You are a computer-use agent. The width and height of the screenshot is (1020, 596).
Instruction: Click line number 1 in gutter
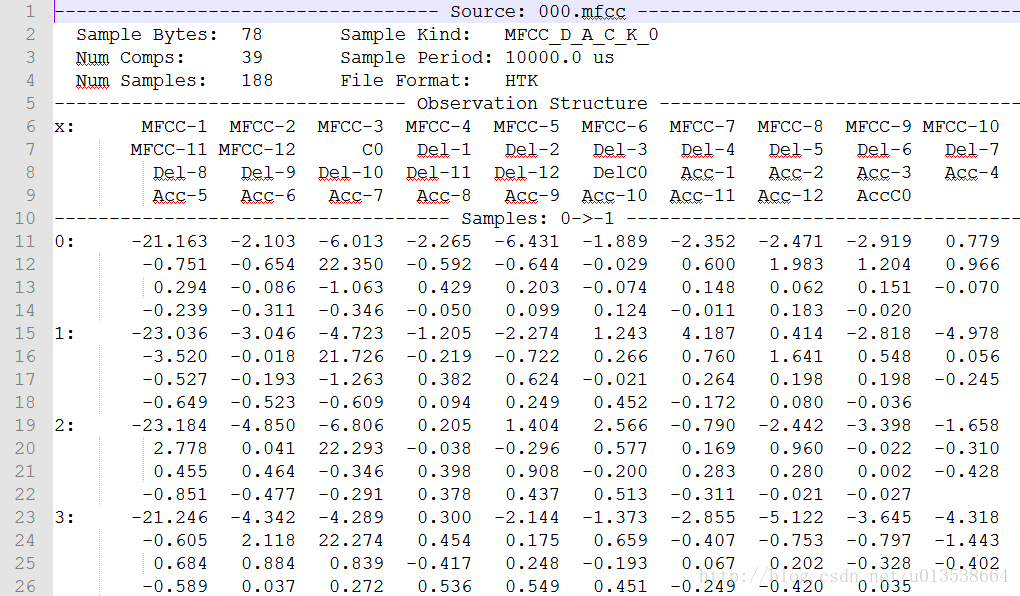pyautogui.click(x=30, y=12)
